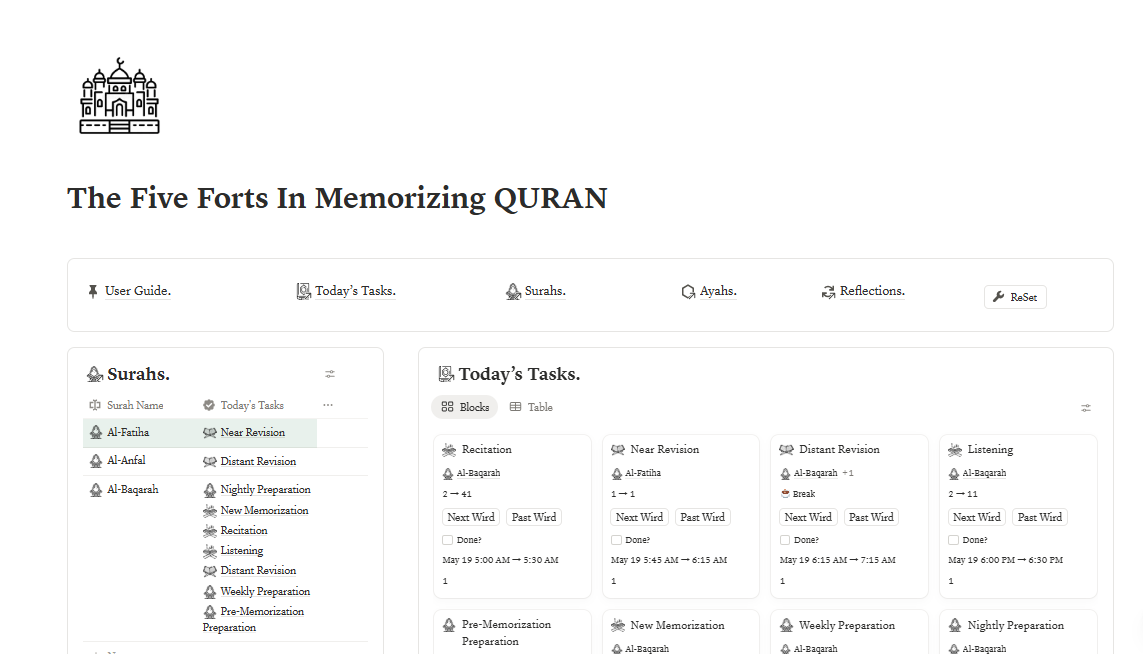Click the Nightly Preparation card icon
The image size is (1143, 654).
[x=955, y=626]
